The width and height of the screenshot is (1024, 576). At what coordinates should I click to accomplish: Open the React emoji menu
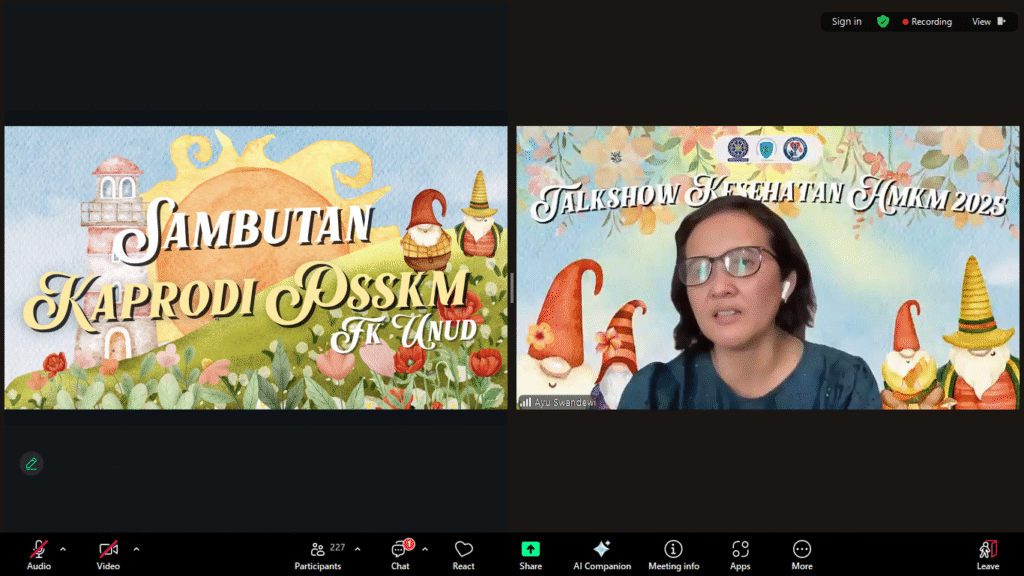pos(463,554)
